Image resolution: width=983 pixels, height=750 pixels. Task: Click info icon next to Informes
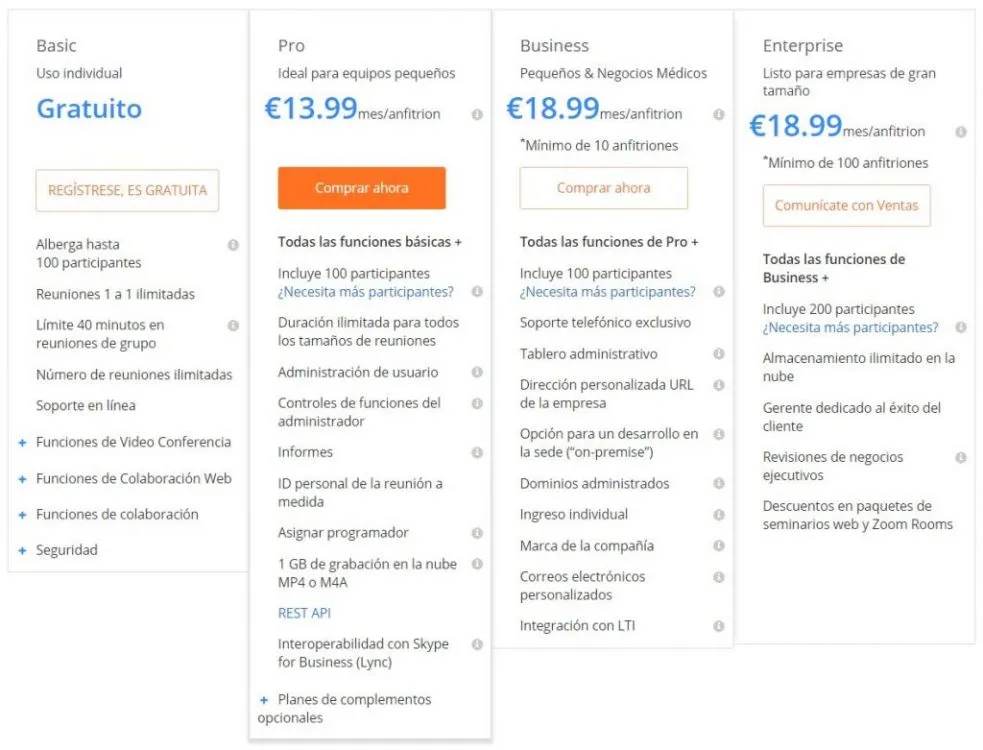477,452
